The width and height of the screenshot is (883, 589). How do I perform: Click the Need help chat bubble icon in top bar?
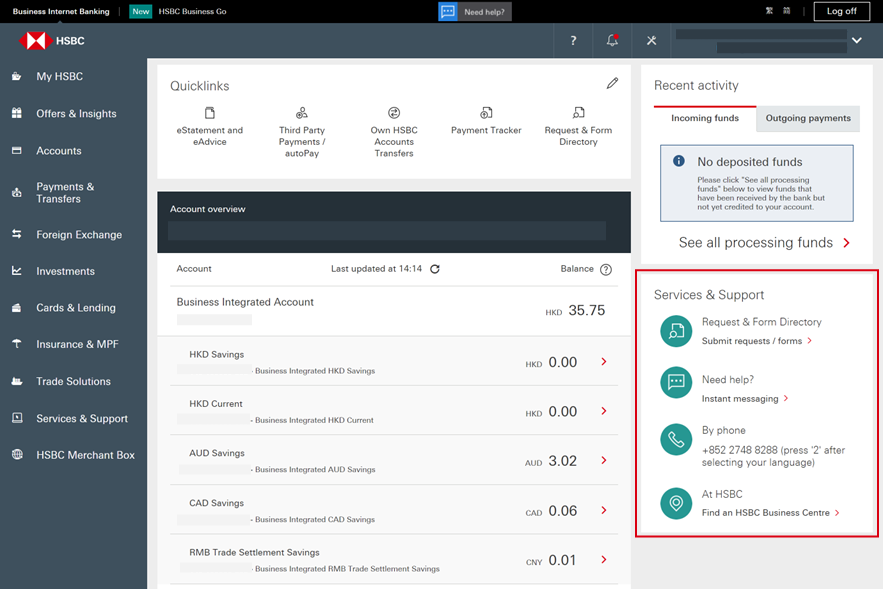pyautogui.click(x=448, y=11)
